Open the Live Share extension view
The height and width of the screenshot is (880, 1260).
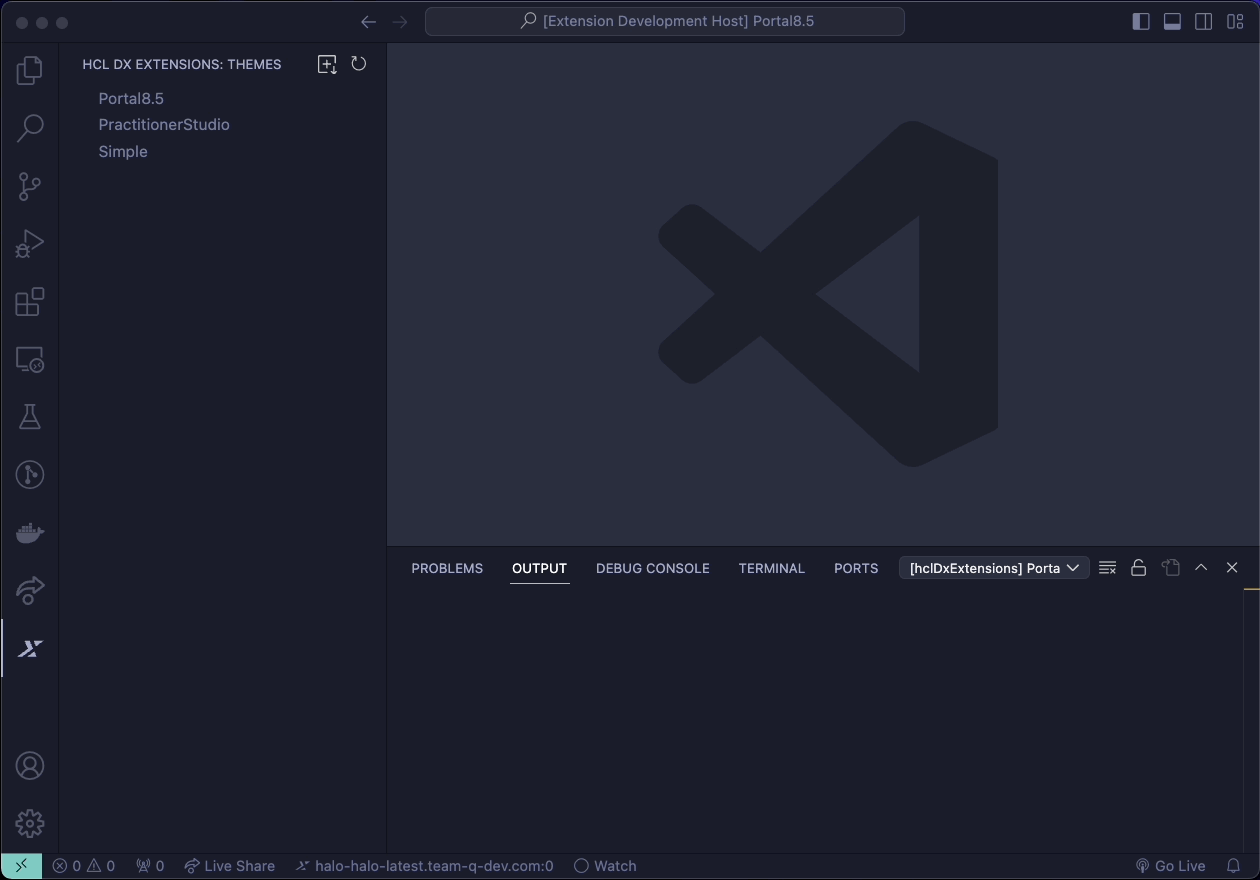pos(29,590)
